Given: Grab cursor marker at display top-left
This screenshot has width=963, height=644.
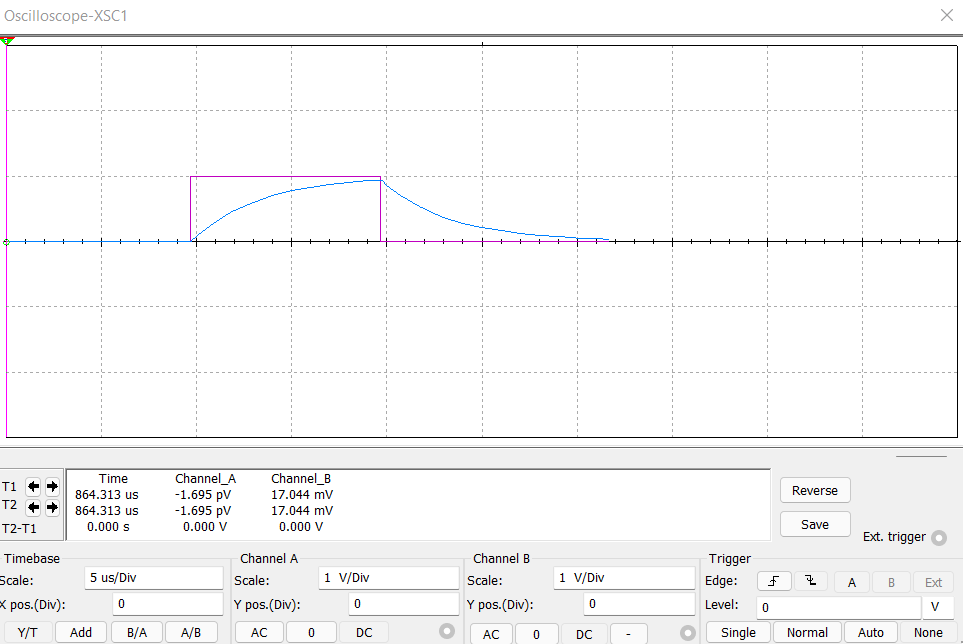Looking at the screenshot, I should tap(7, 41).
